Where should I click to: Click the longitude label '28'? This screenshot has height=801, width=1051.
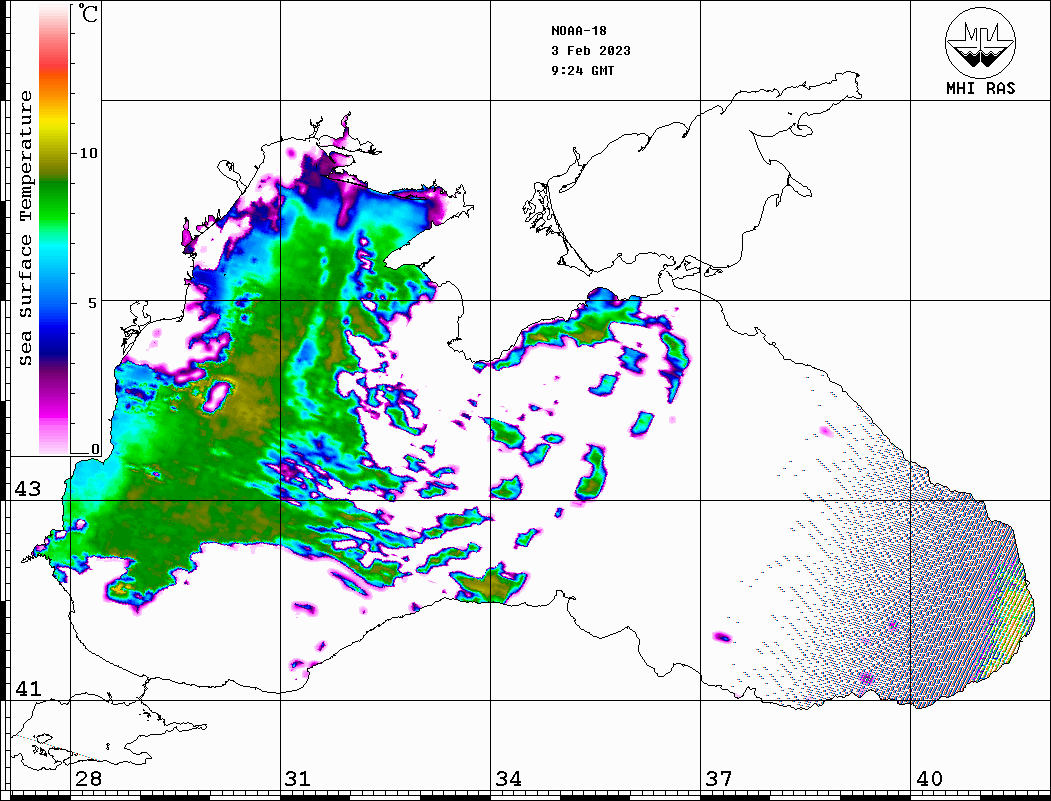coord(88,779)
